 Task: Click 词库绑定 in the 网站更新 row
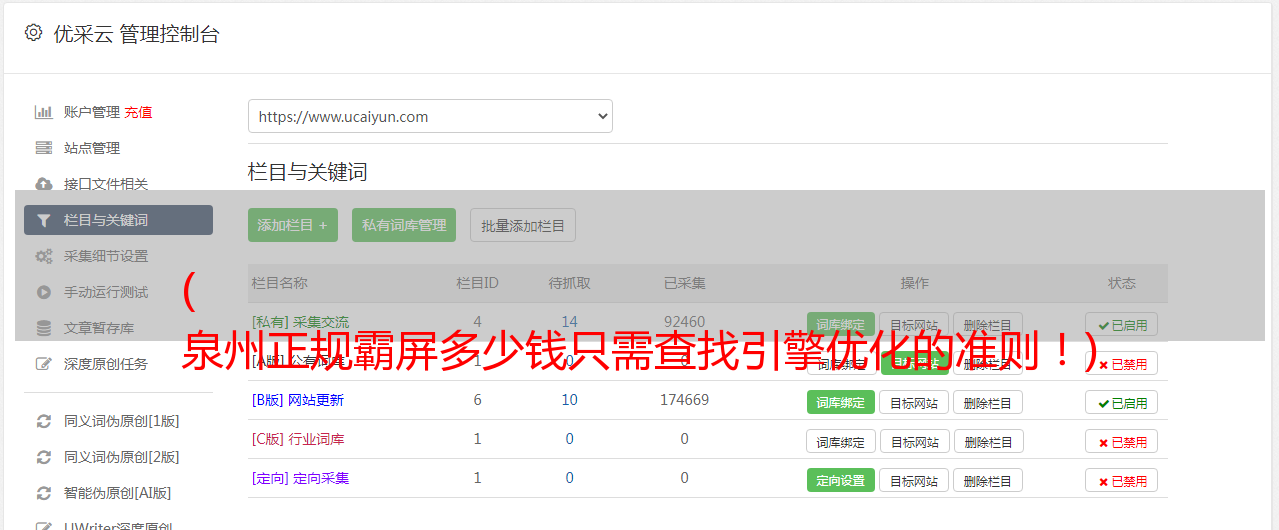[x=841, y=402]
